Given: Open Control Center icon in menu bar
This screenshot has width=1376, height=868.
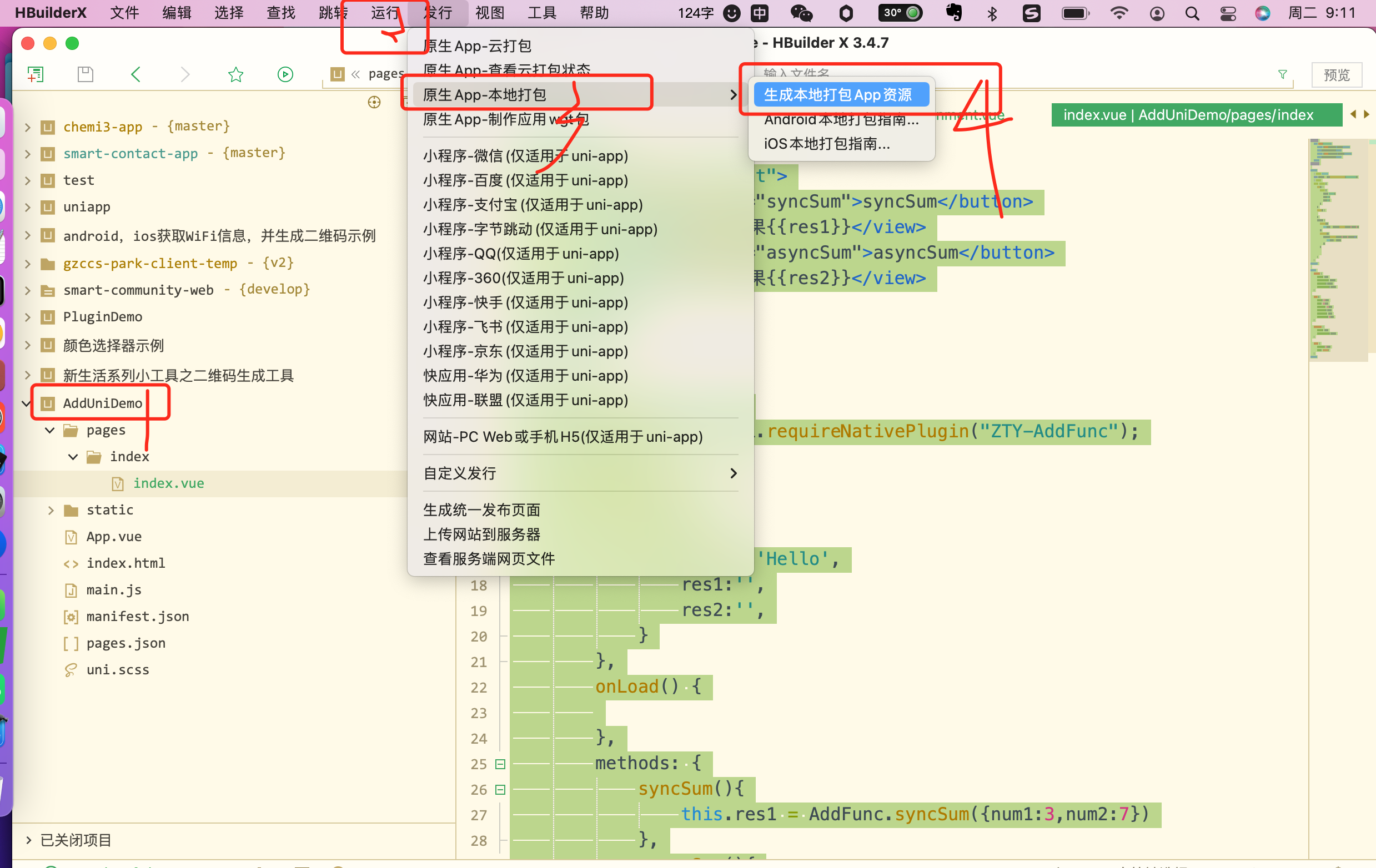Looking at the screenshot, I should point(1227,13).
